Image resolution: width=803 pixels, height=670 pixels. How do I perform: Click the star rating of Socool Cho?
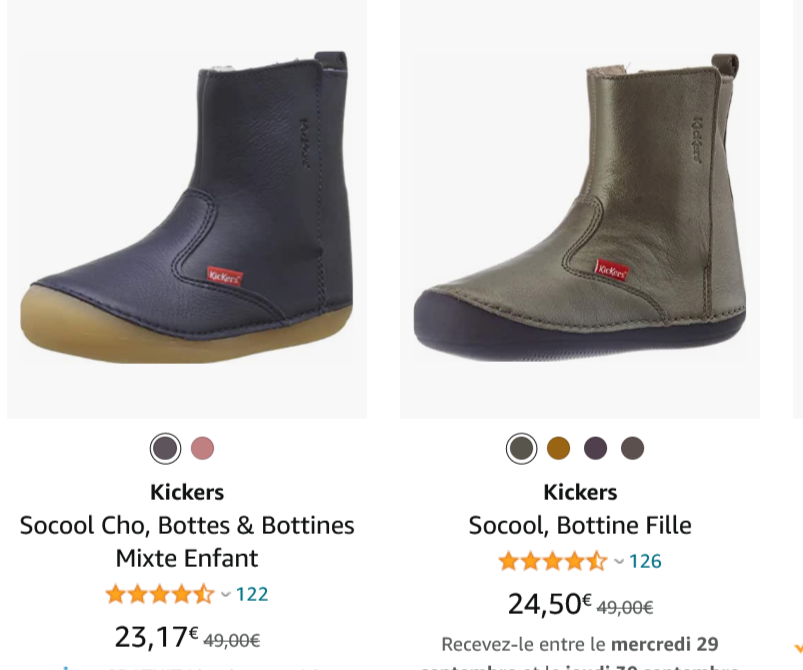pos(160,593)
